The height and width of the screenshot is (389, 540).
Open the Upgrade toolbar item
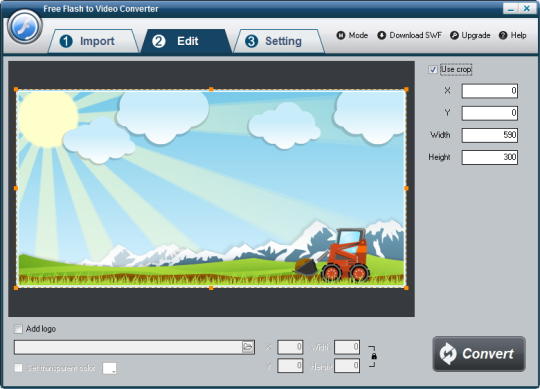(x=470, y=35)
